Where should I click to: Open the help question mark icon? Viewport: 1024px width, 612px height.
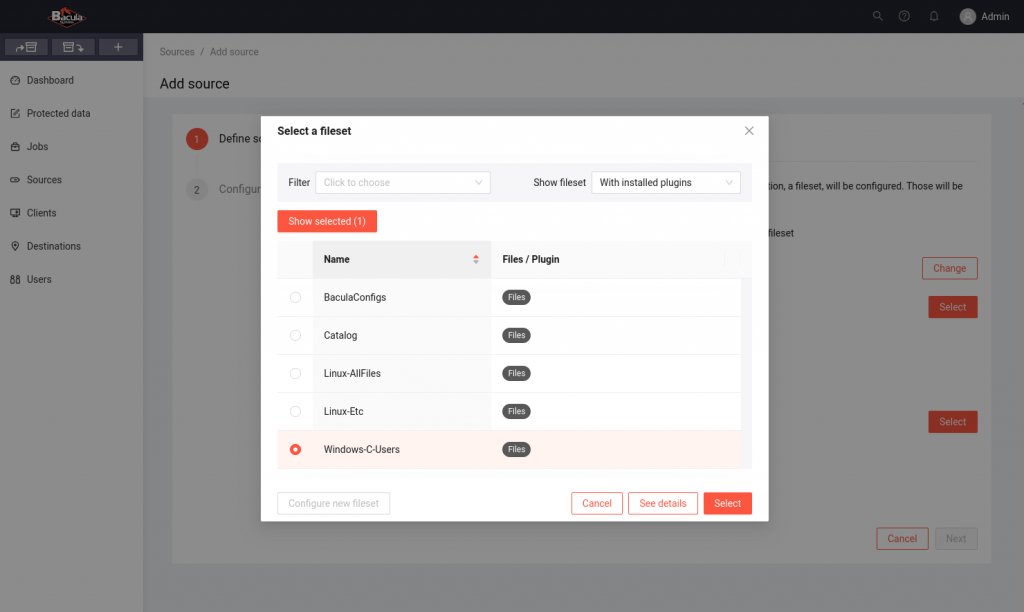click(904, 16)
